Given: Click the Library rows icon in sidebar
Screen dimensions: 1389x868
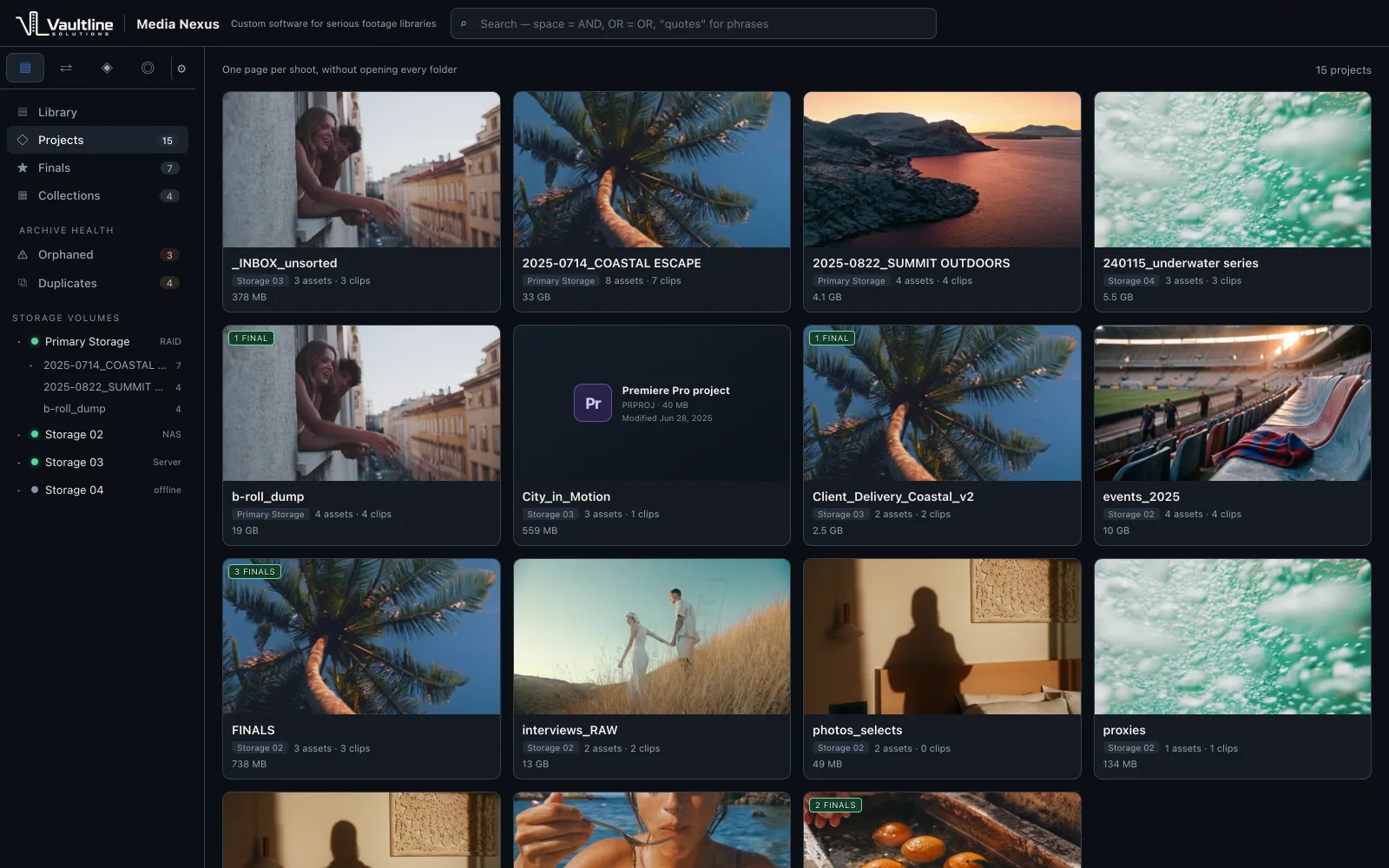Looking at the screenshot, I should click(23, 112).
